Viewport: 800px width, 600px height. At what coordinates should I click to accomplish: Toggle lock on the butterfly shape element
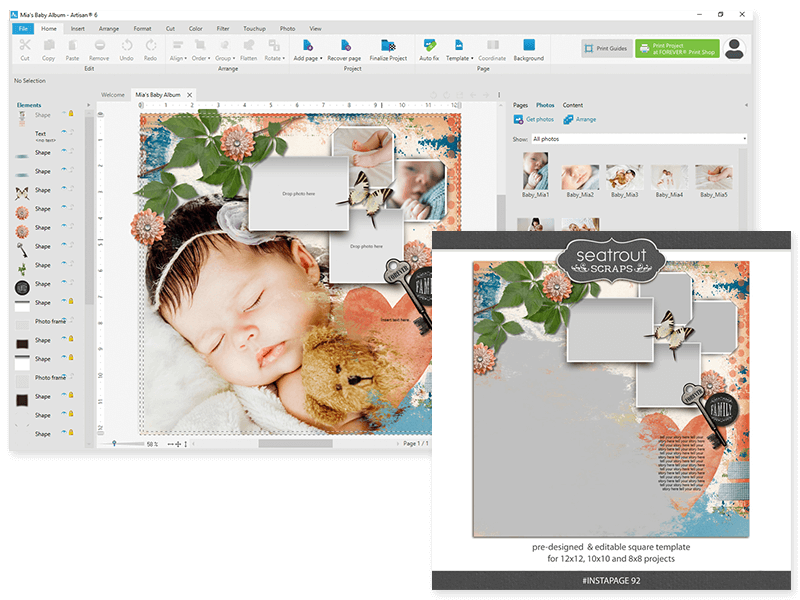(x=71, y=188)
